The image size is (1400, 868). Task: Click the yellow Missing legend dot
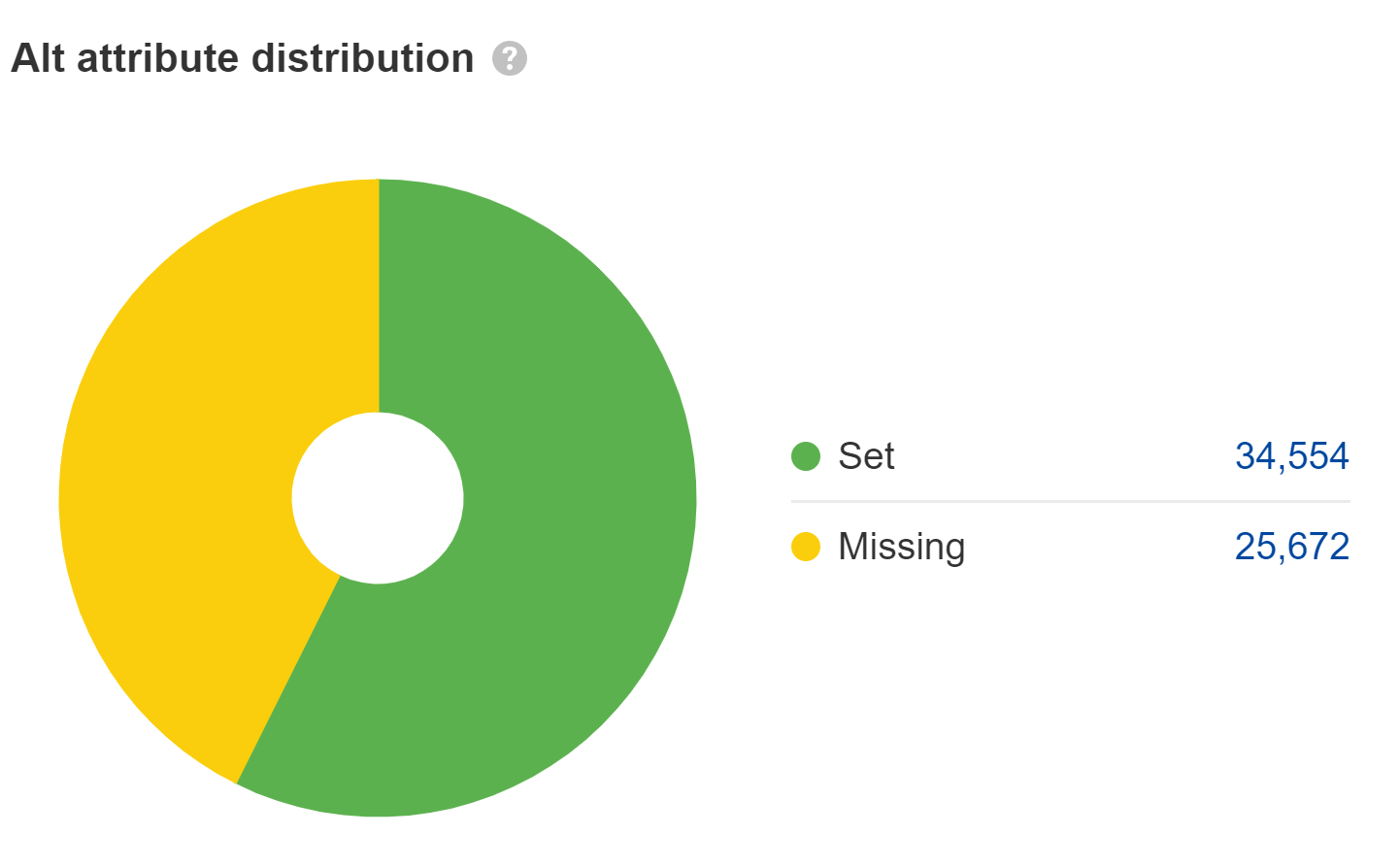pyautogui.click(x=806, y=547)
